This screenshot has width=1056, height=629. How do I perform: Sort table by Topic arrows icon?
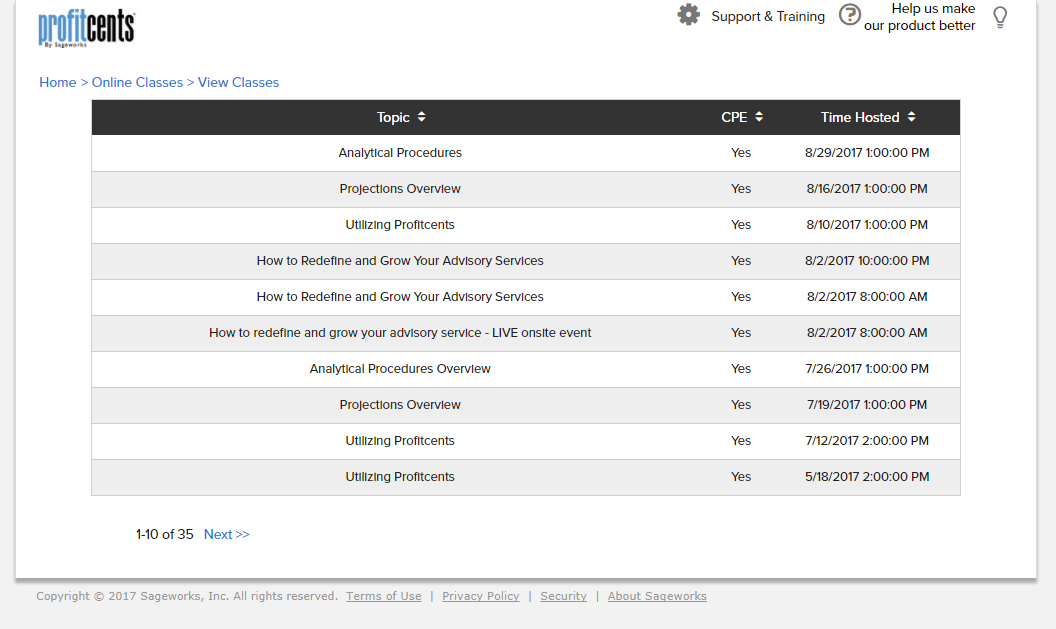pos(422,117)
